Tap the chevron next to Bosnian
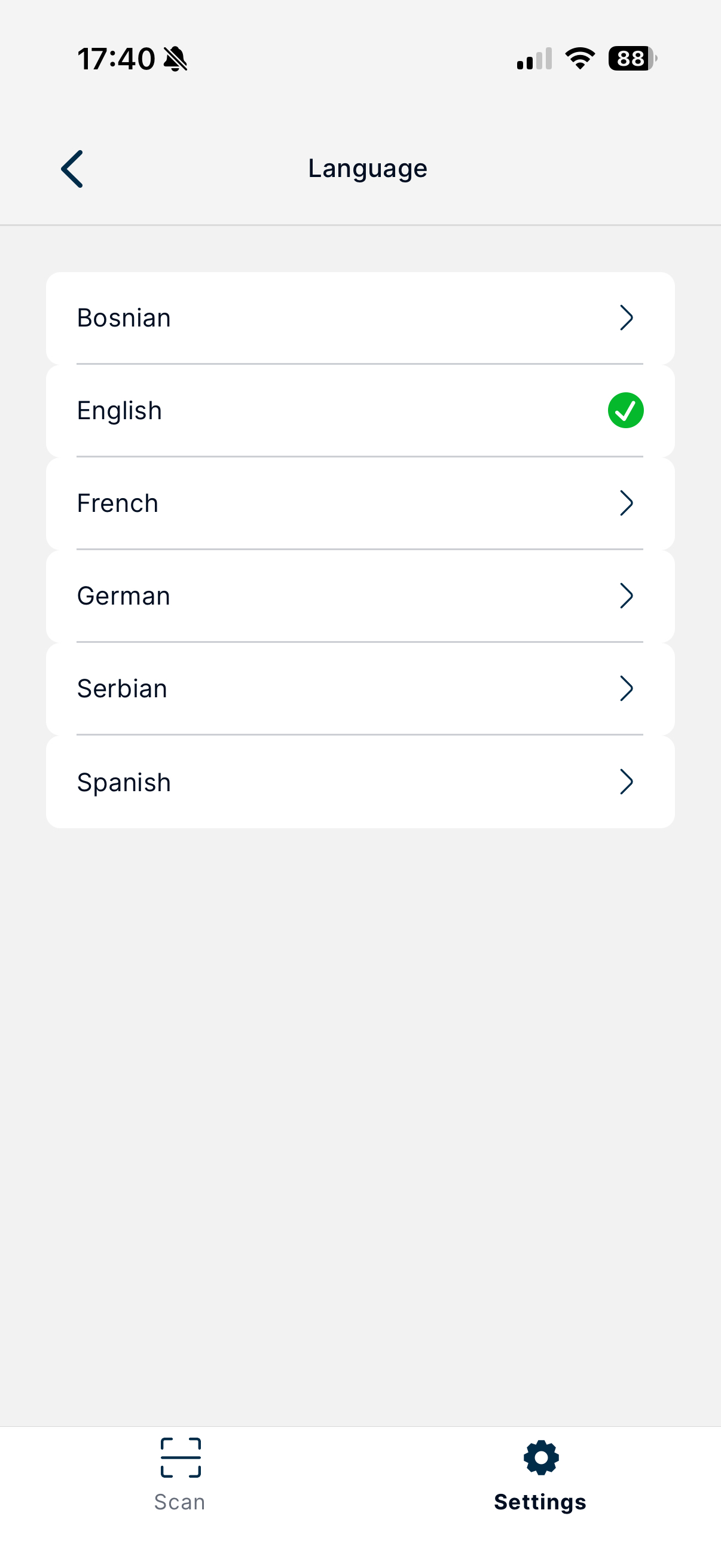 627,318
